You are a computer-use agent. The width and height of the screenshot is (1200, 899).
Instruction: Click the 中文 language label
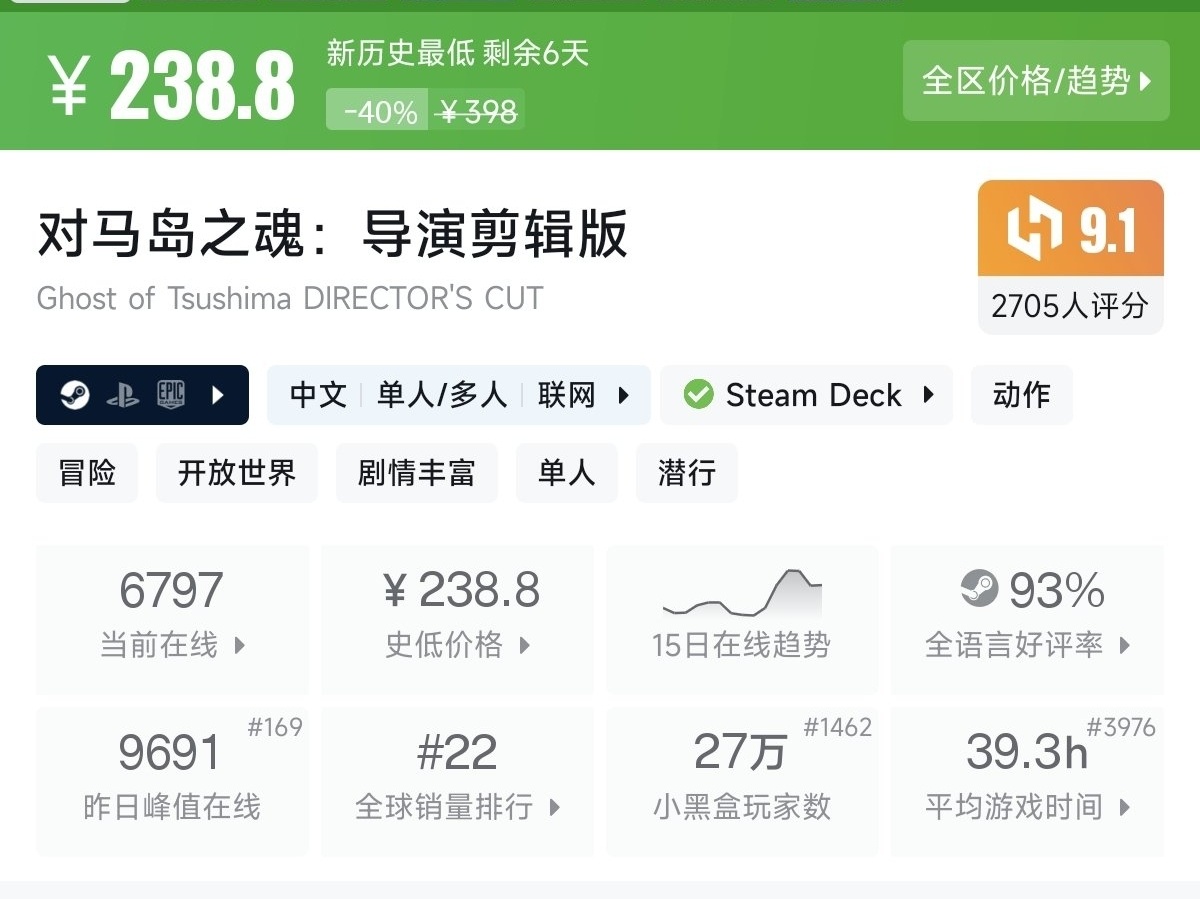(318, 395)
